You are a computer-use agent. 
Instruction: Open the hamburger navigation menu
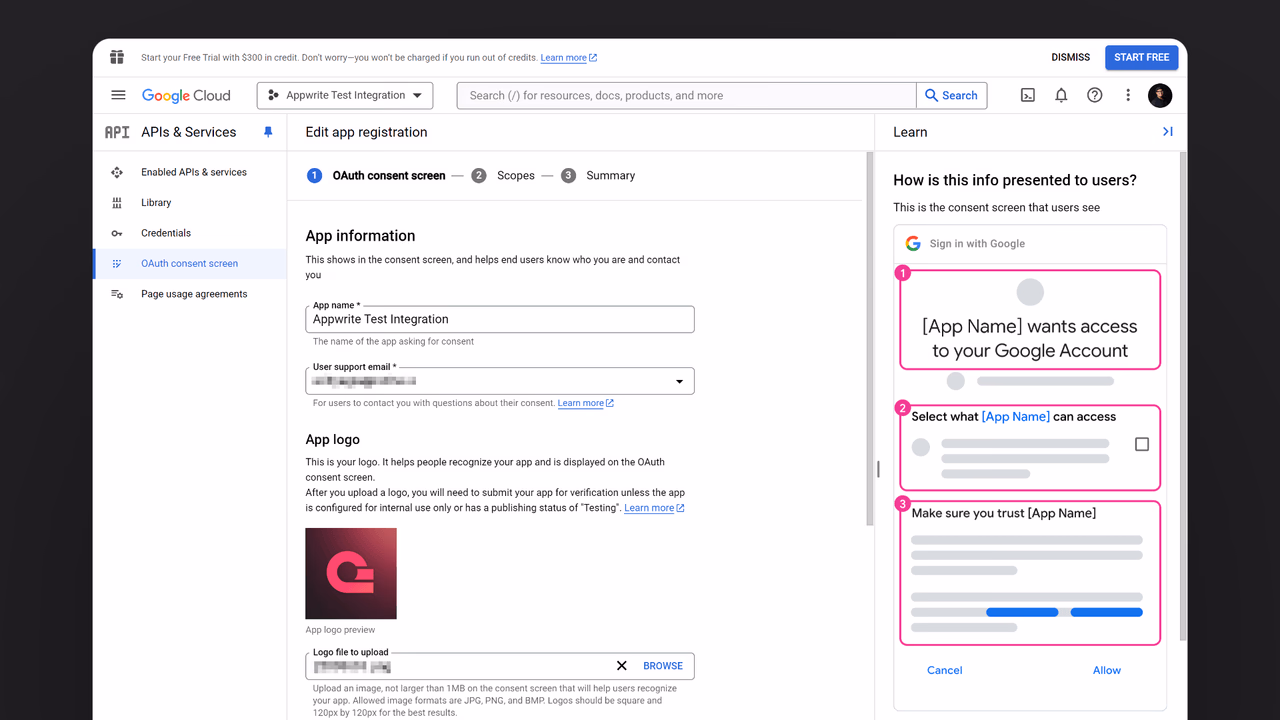click(x=118, y=95)
